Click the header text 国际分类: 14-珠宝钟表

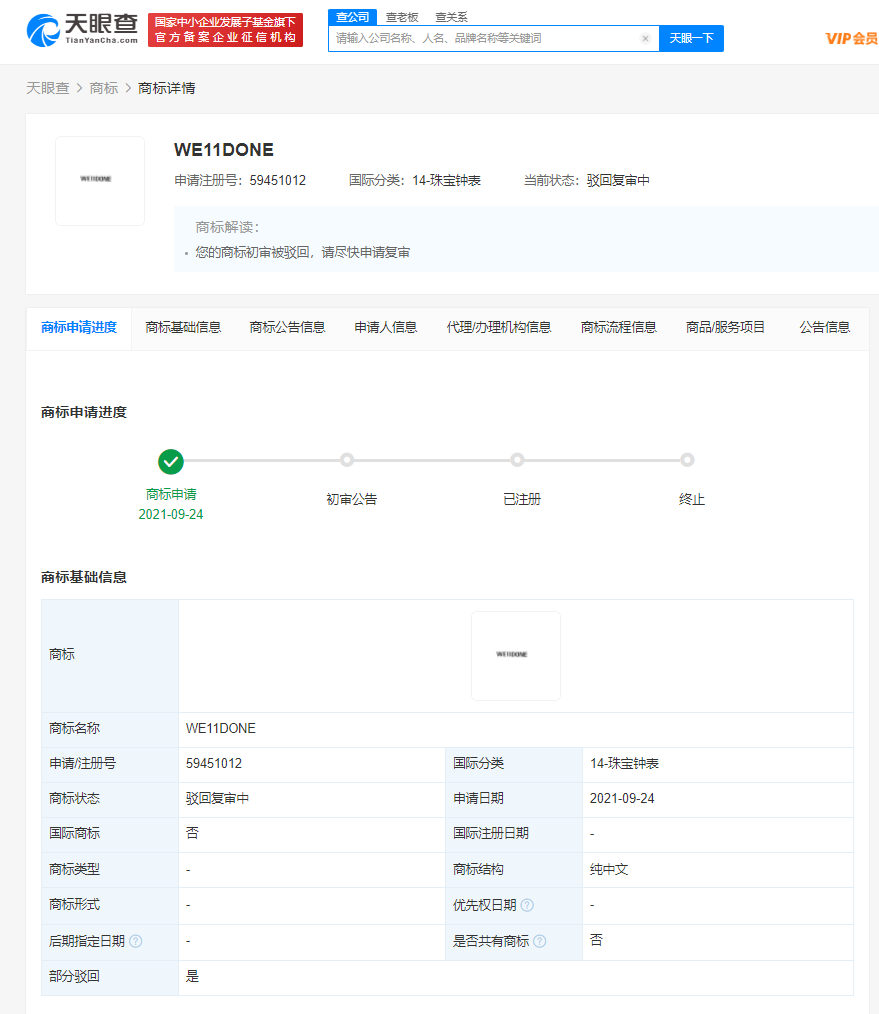pyautogui.click(x=415, y=180)
